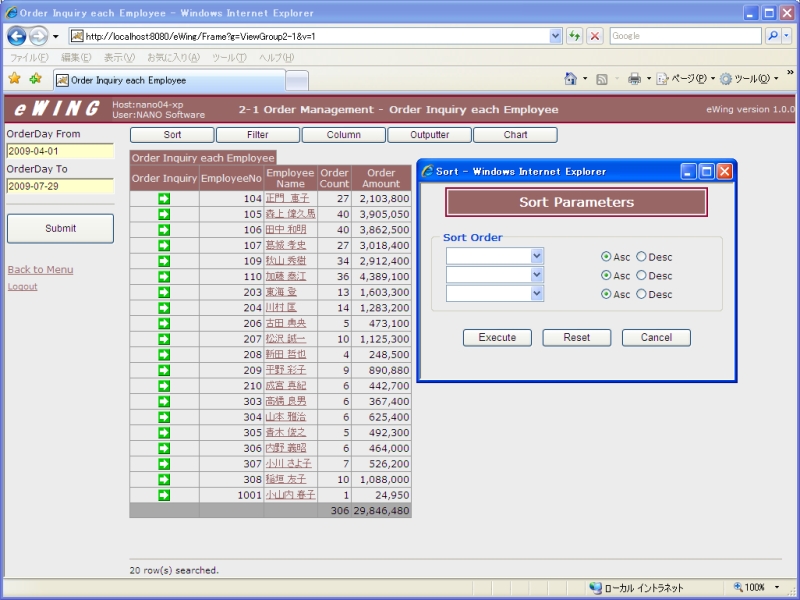Image resolution: width=800 pixels, height=600 pixels.
Task: Click the OrderDay To date field
Action: point(60,186)
